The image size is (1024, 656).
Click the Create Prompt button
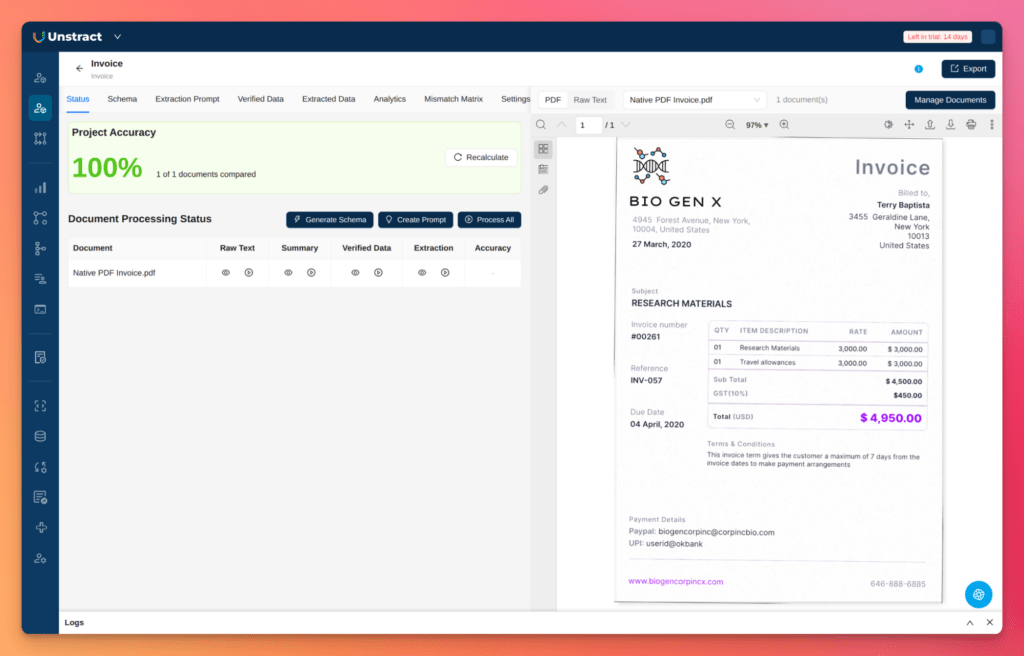[x=415, y=220]
